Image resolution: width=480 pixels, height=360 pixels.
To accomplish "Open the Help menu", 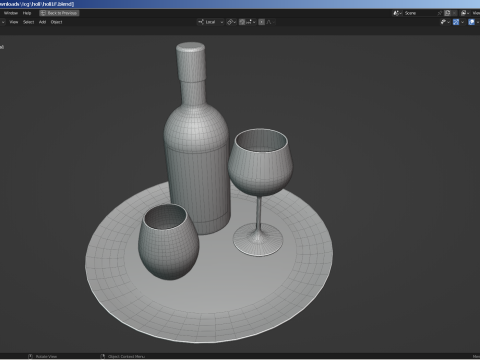I will 27,13.
